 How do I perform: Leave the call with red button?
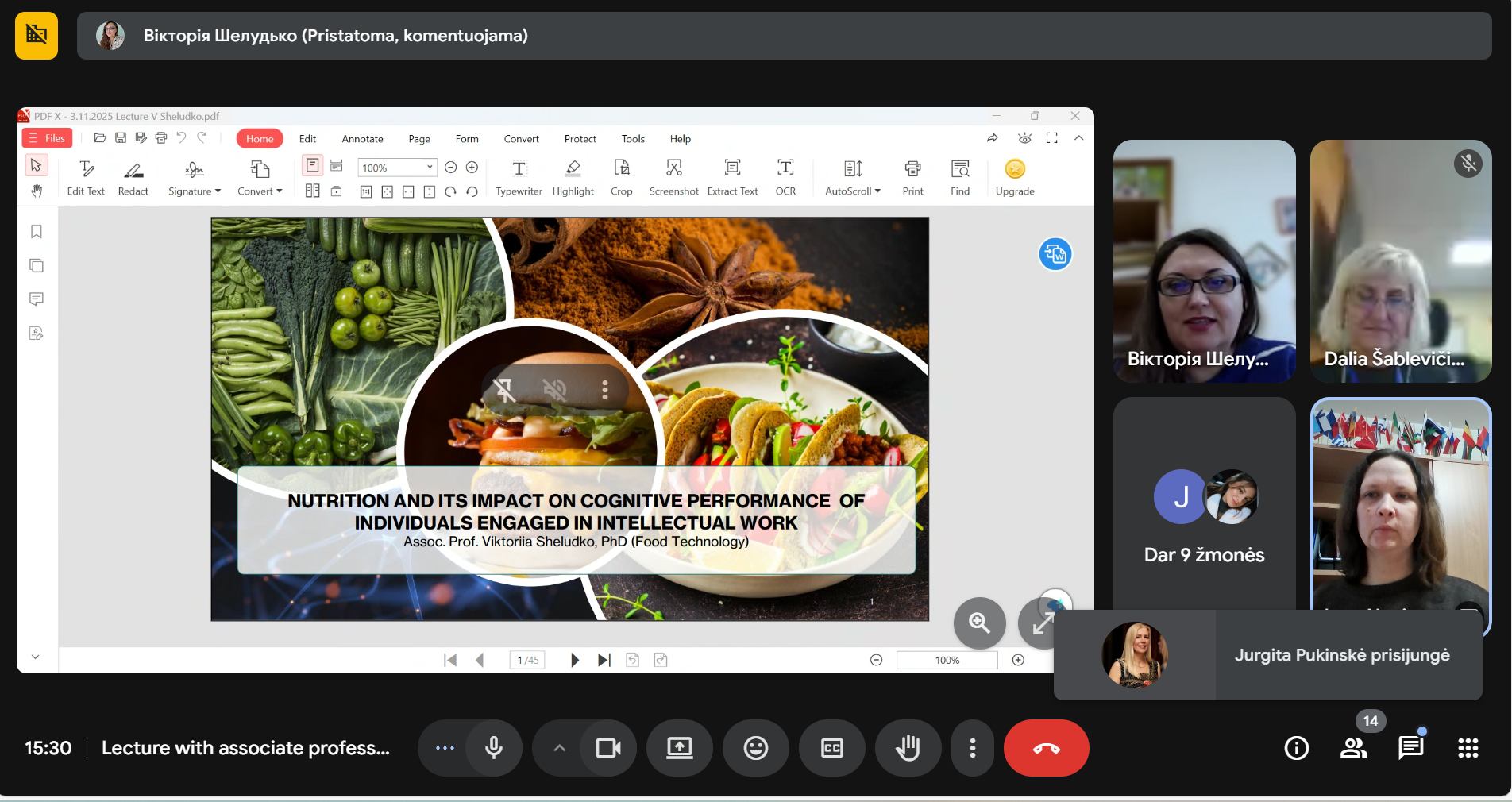click(x=1046, y=748)
